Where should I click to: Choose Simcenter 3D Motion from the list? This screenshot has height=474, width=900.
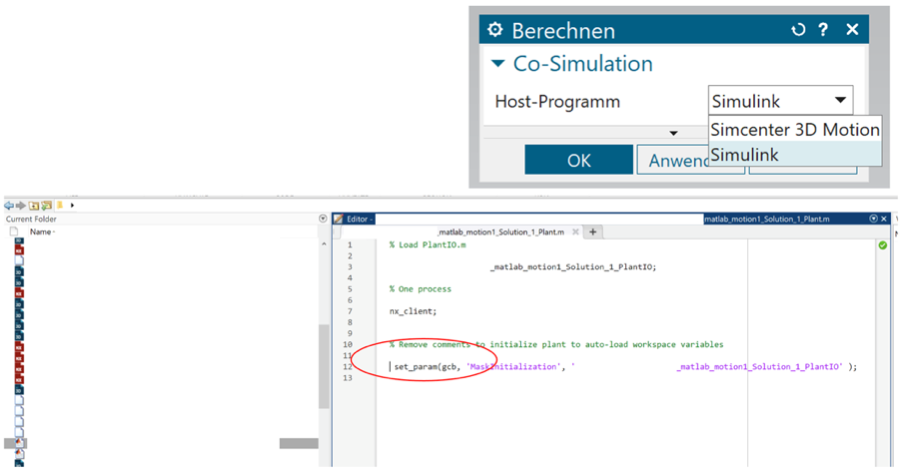click(x=795, y=130)
